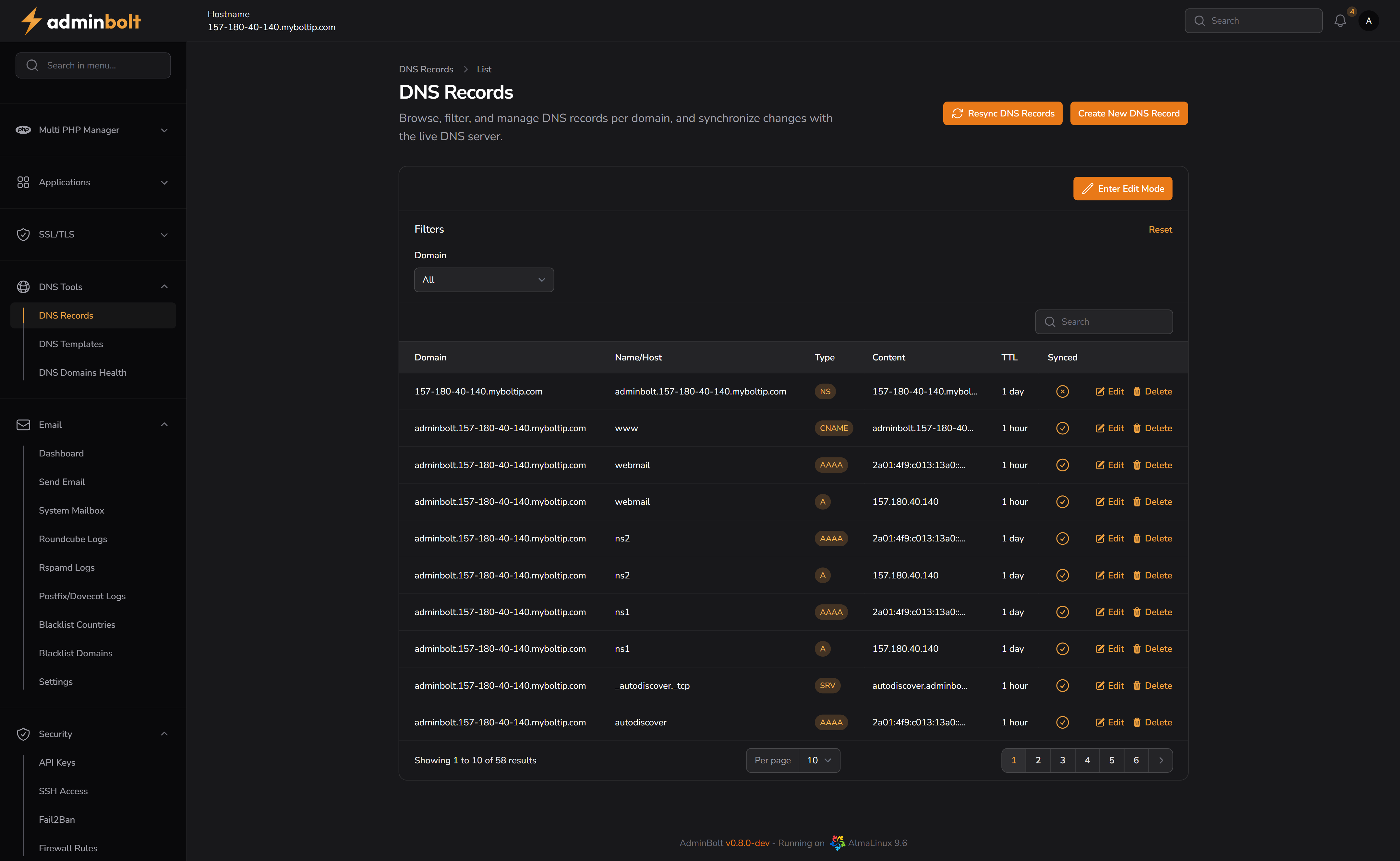Click the synced status icon on the ns1 A record

pos(1062,649)
